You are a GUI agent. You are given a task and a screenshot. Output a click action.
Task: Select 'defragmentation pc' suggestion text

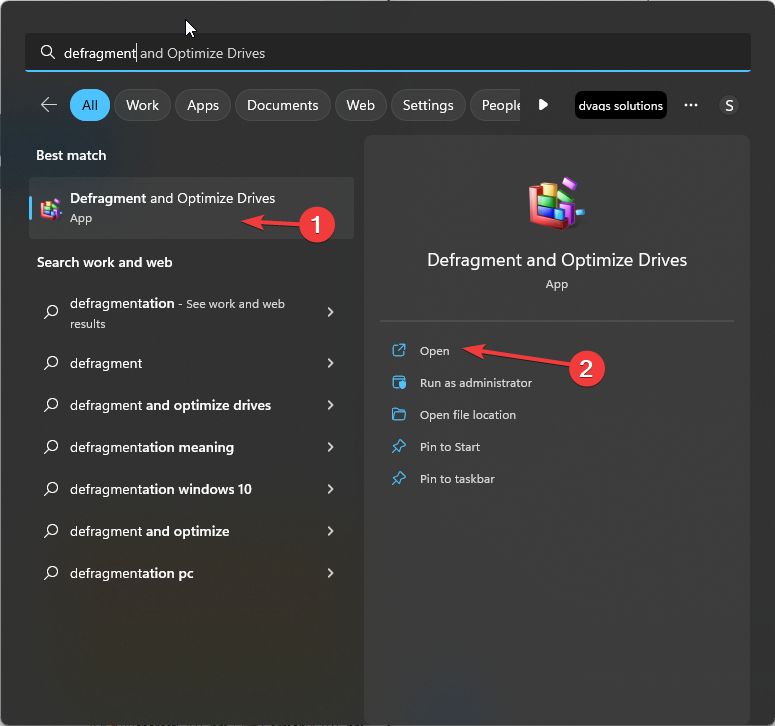point(131,573)
